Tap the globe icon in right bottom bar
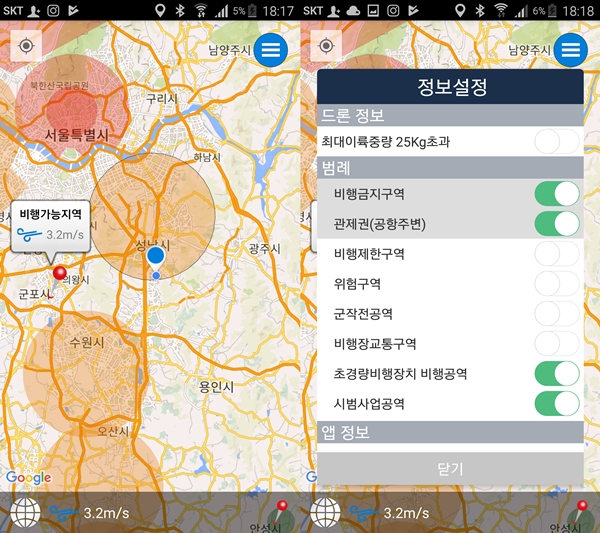 325,513
